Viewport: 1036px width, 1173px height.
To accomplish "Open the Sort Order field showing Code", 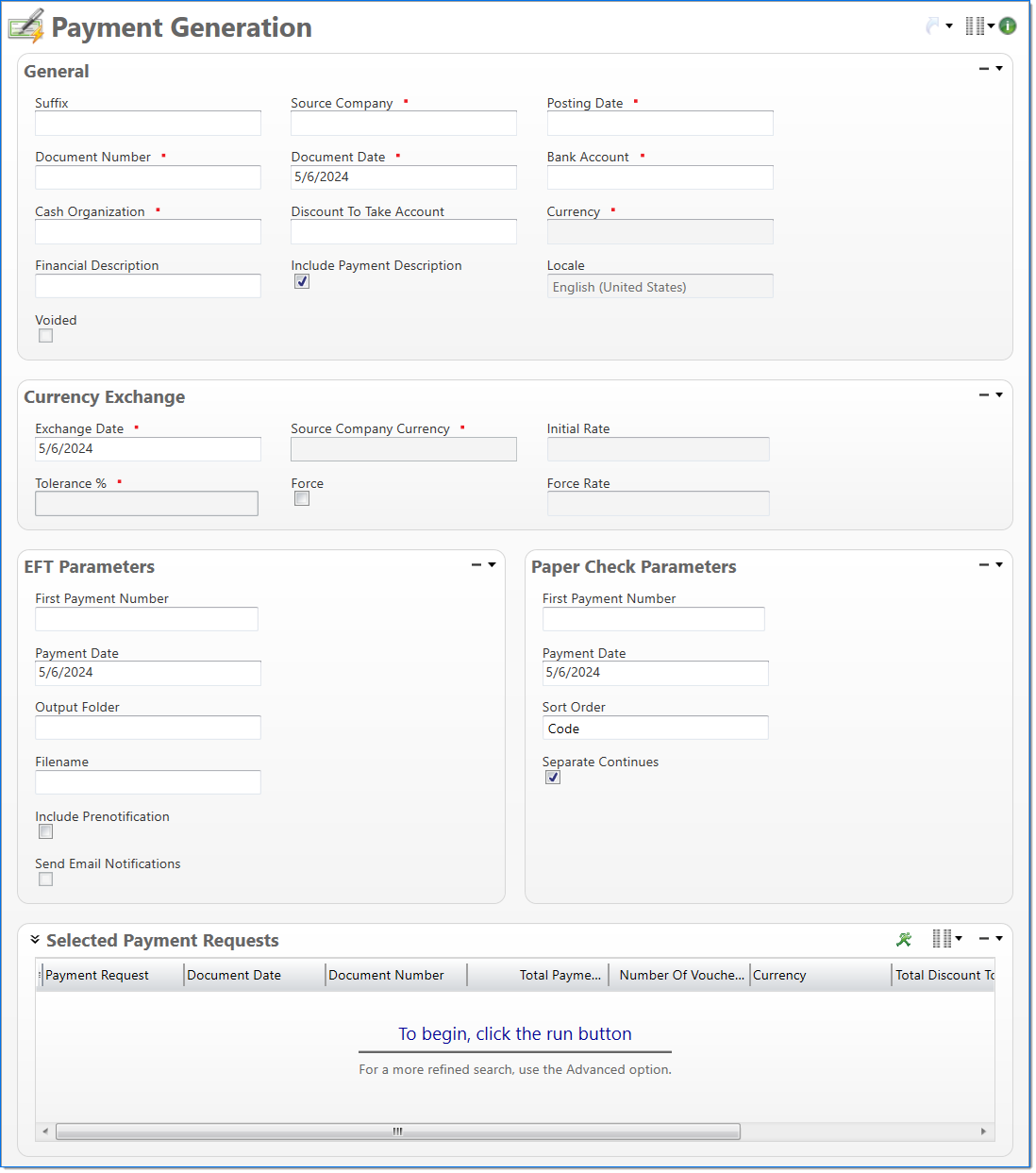I will [x=655, y=729].
